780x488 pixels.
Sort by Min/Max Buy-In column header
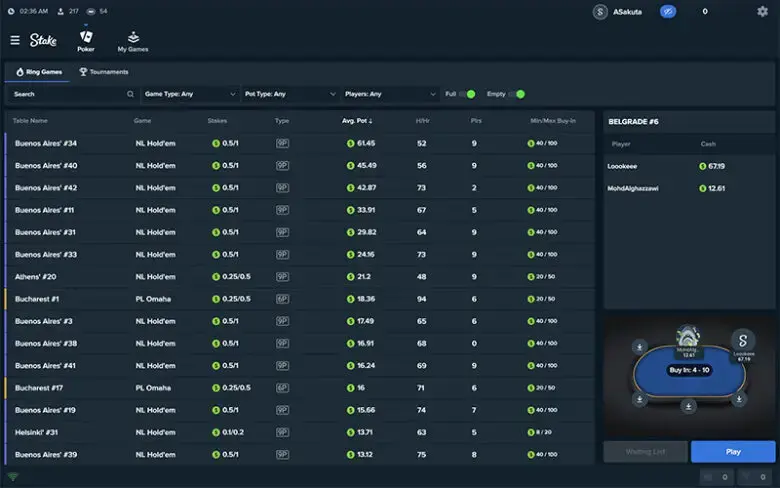click(x=553, y=121)
